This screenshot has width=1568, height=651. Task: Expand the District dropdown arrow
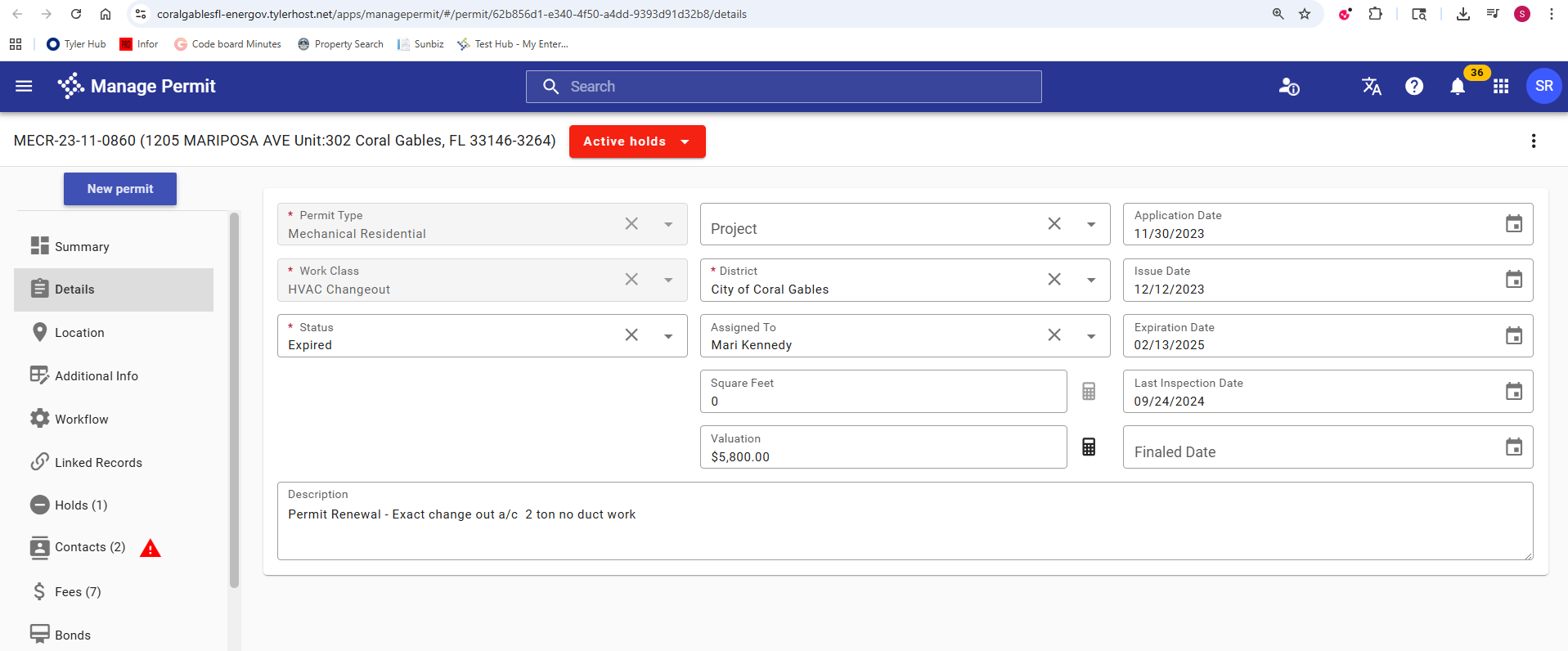click(x=1090, y=281)
